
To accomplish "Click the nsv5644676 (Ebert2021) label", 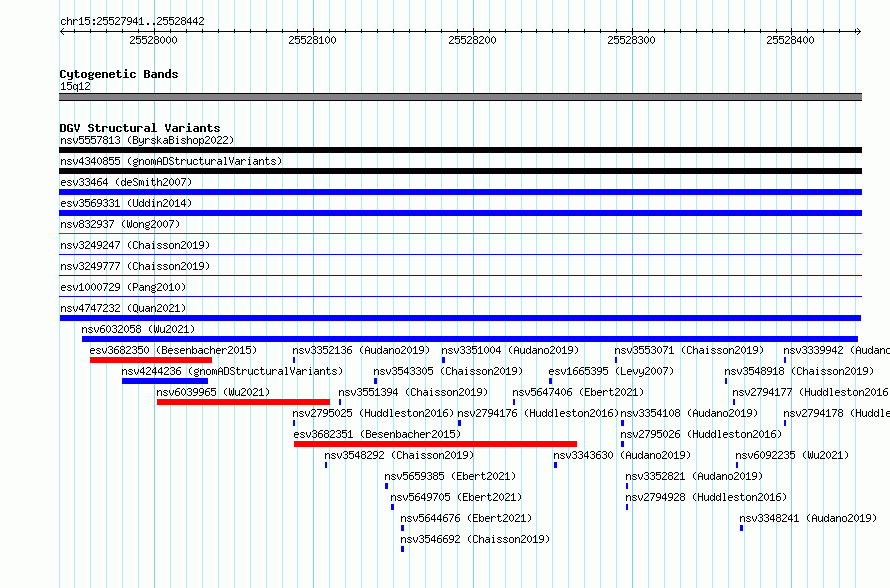I will point(466,518).
